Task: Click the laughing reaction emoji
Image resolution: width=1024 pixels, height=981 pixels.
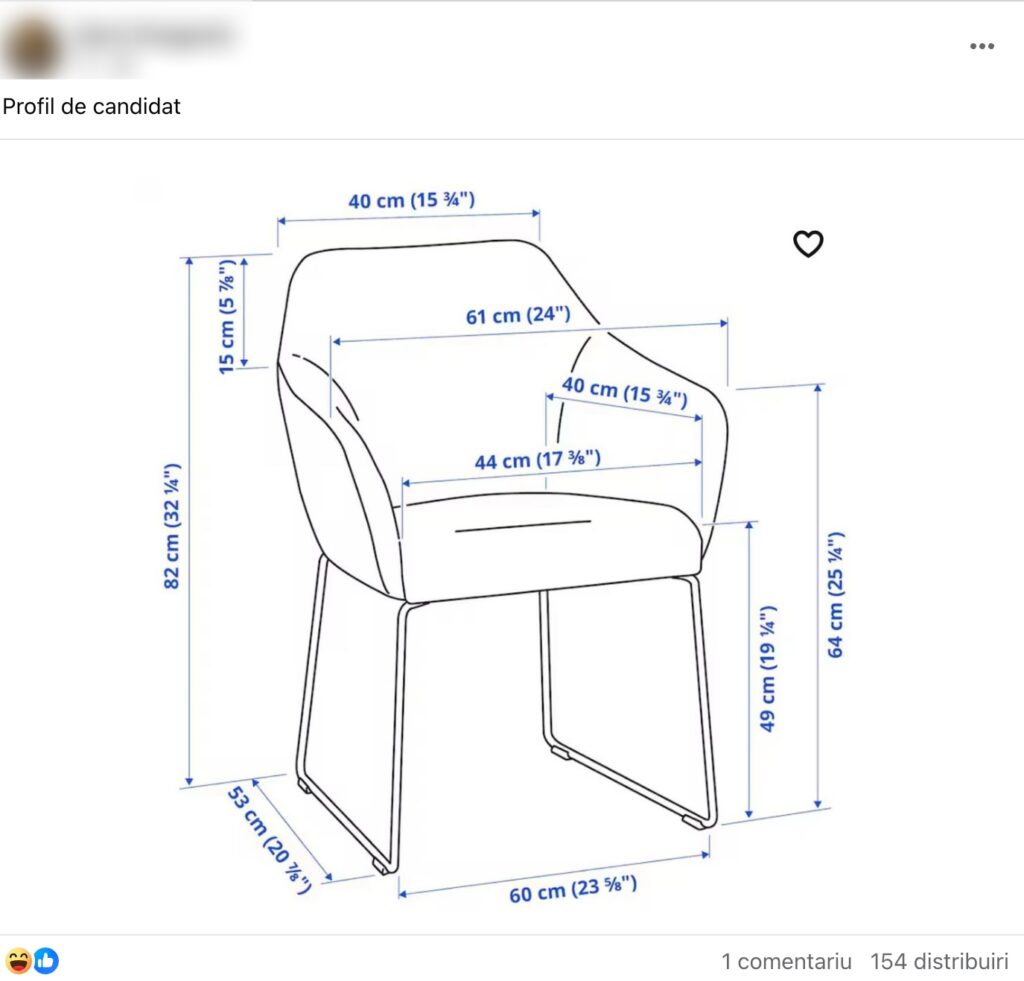Action: pyautogui.click(x=18, y=961)
